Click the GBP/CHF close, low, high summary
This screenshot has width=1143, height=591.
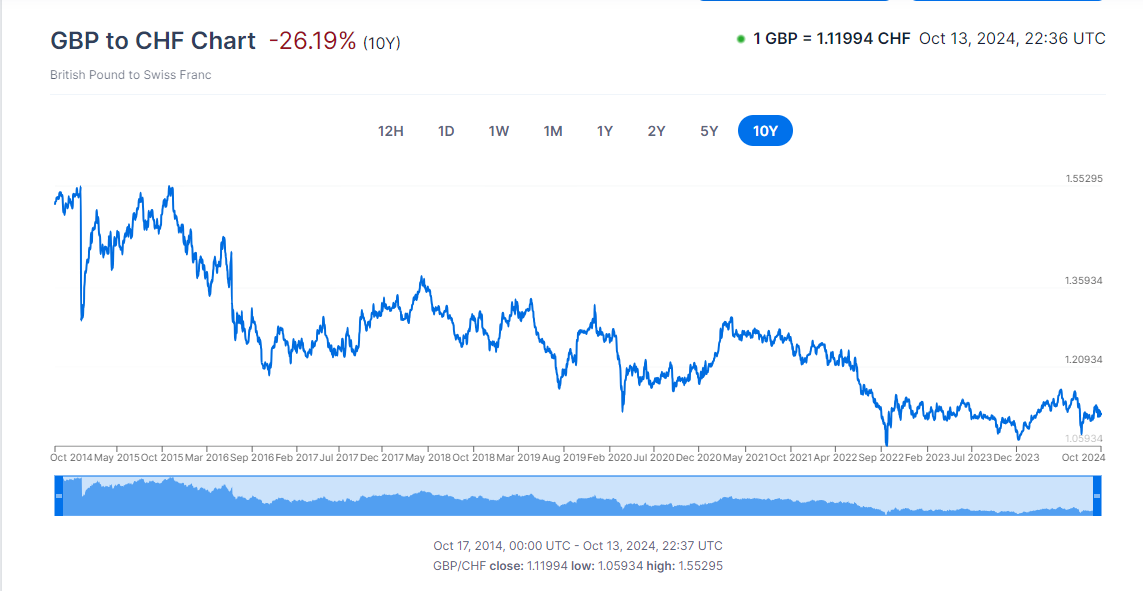click(578, 566)
